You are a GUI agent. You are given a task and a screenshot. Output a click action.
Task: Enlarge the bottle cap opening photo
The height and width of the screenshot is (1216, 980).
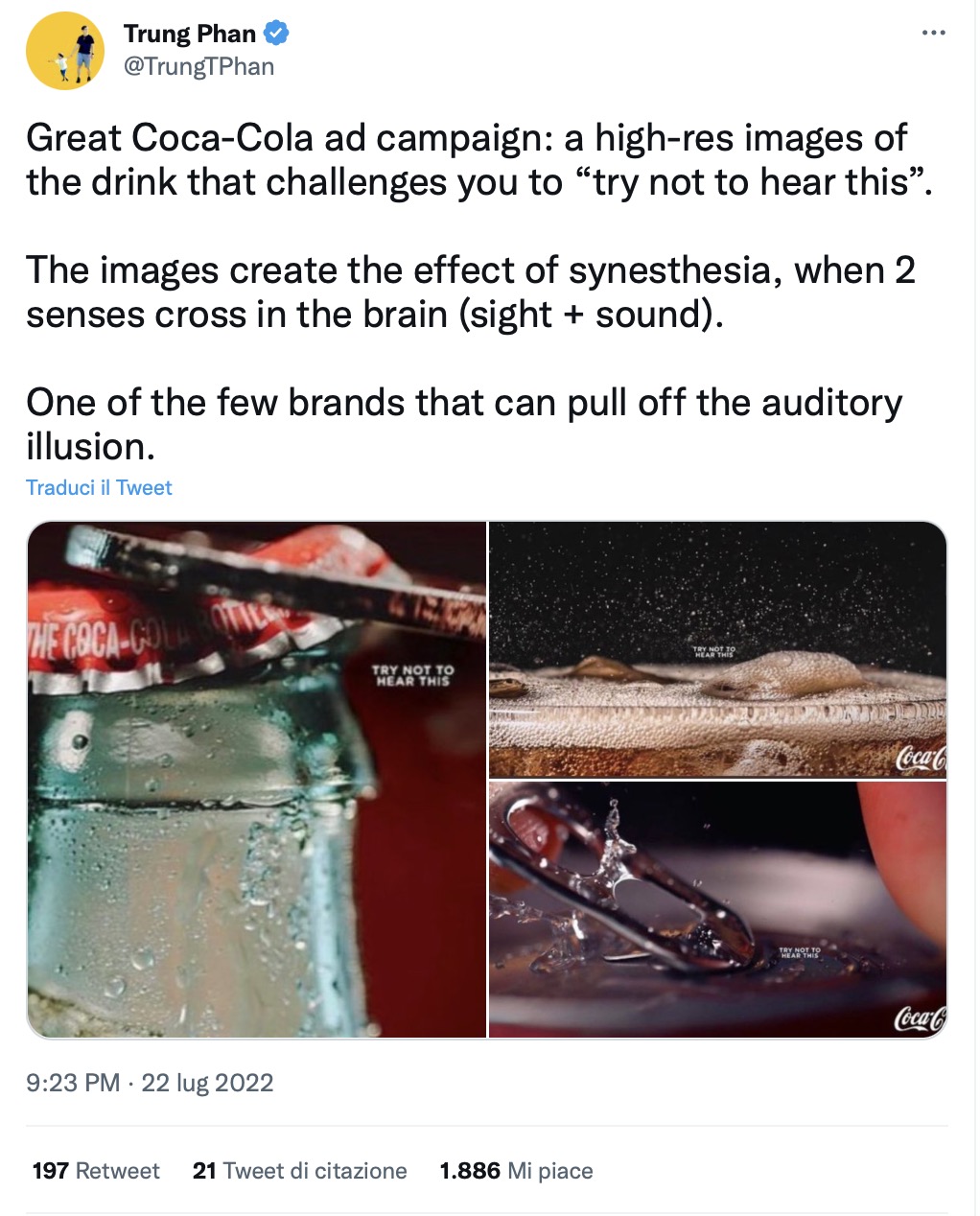tap(257, 780)
